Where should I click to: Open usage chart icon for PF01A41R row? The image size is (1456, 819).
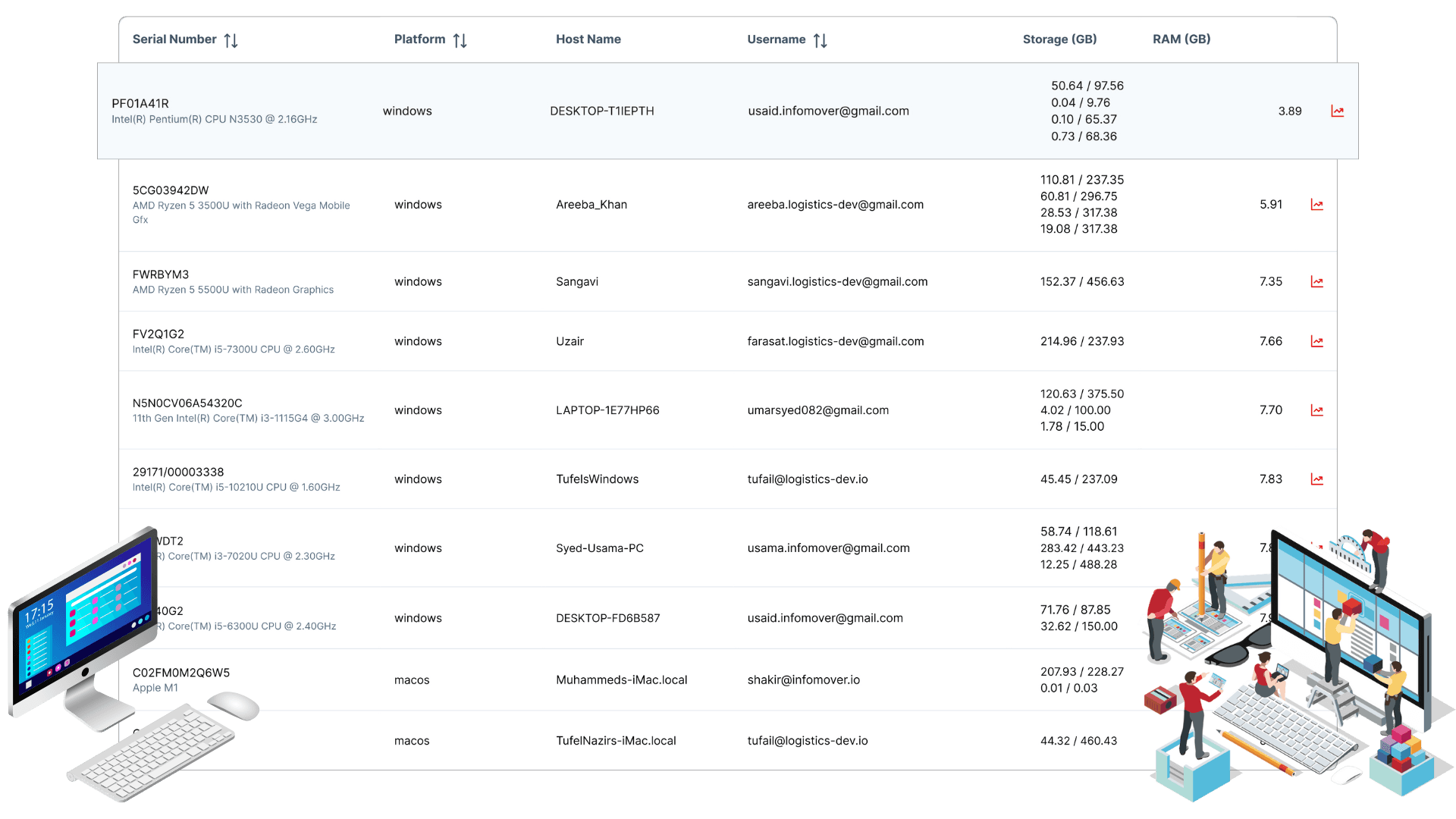(1338, 111)
